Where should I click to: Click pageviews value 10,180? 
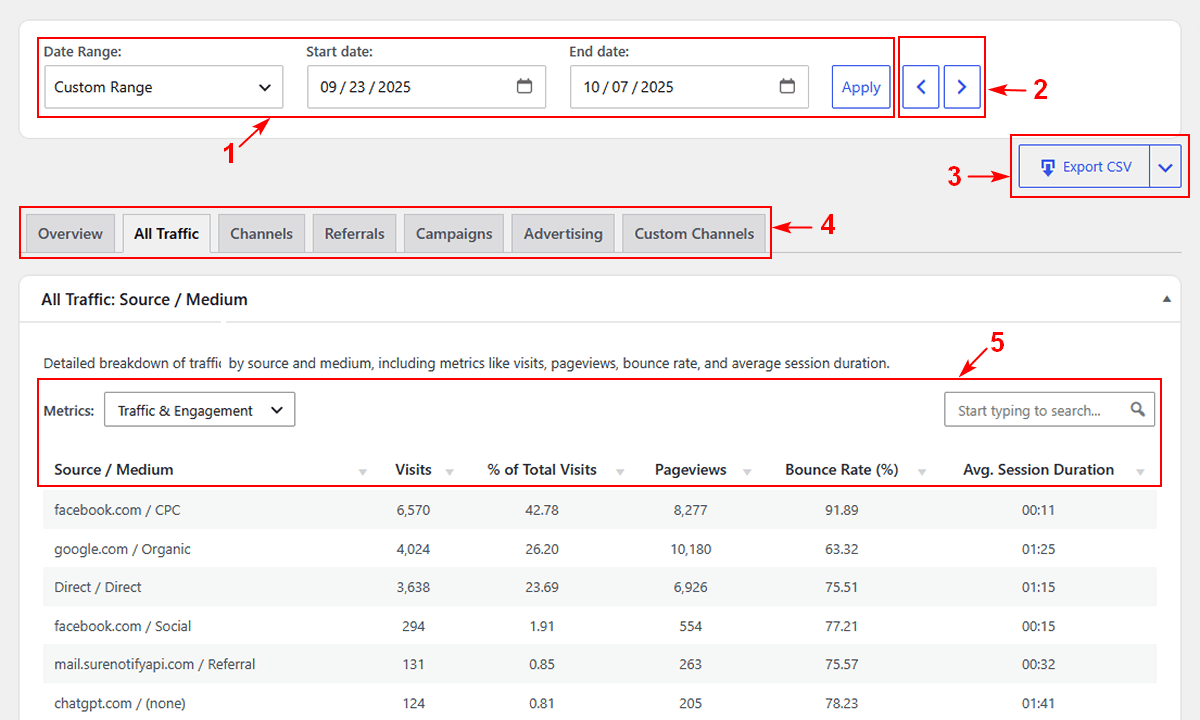point(690,549)
